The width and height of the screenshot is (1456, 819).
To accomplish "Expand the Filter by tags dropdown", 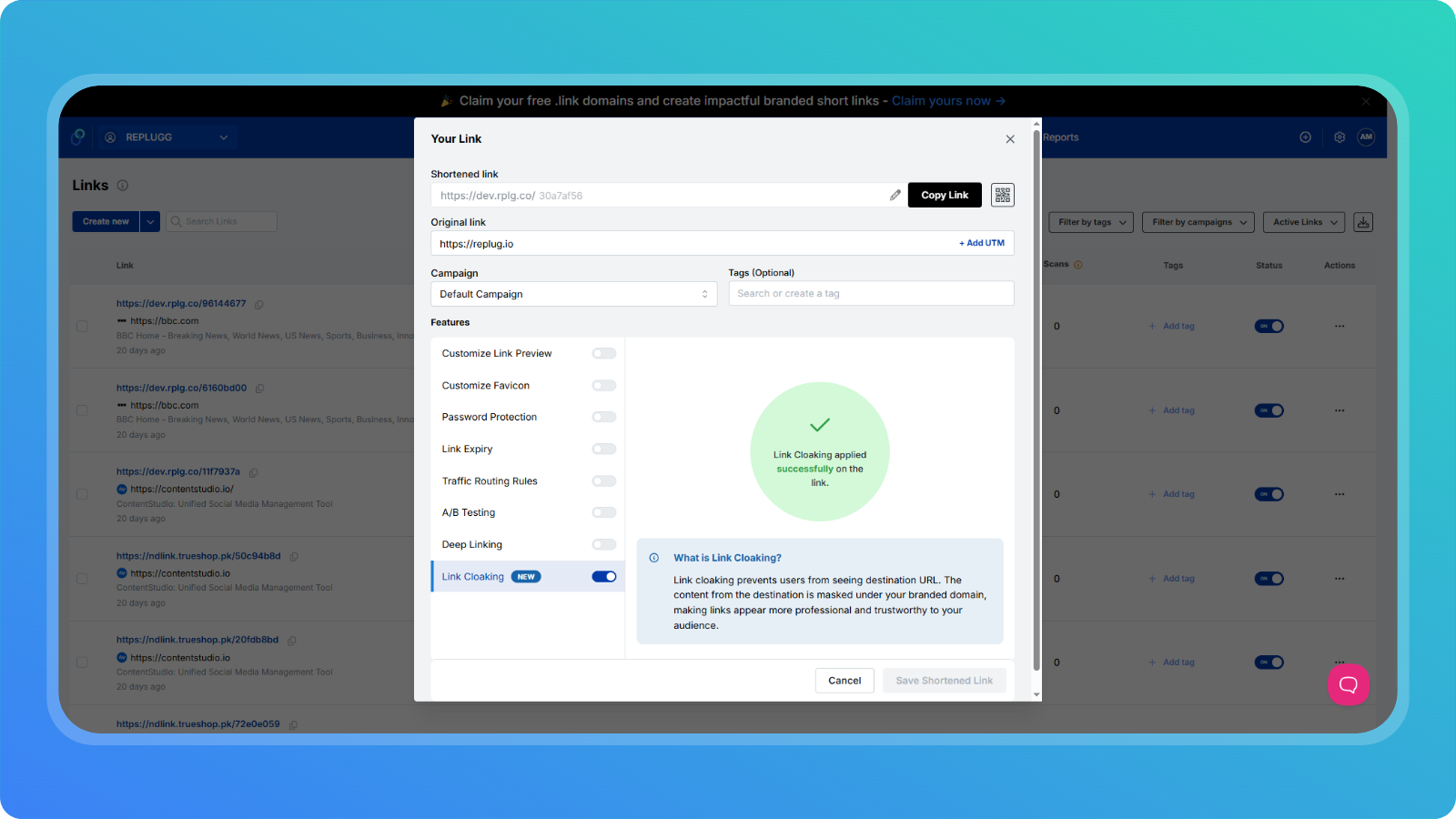I will coord(1092,222).
